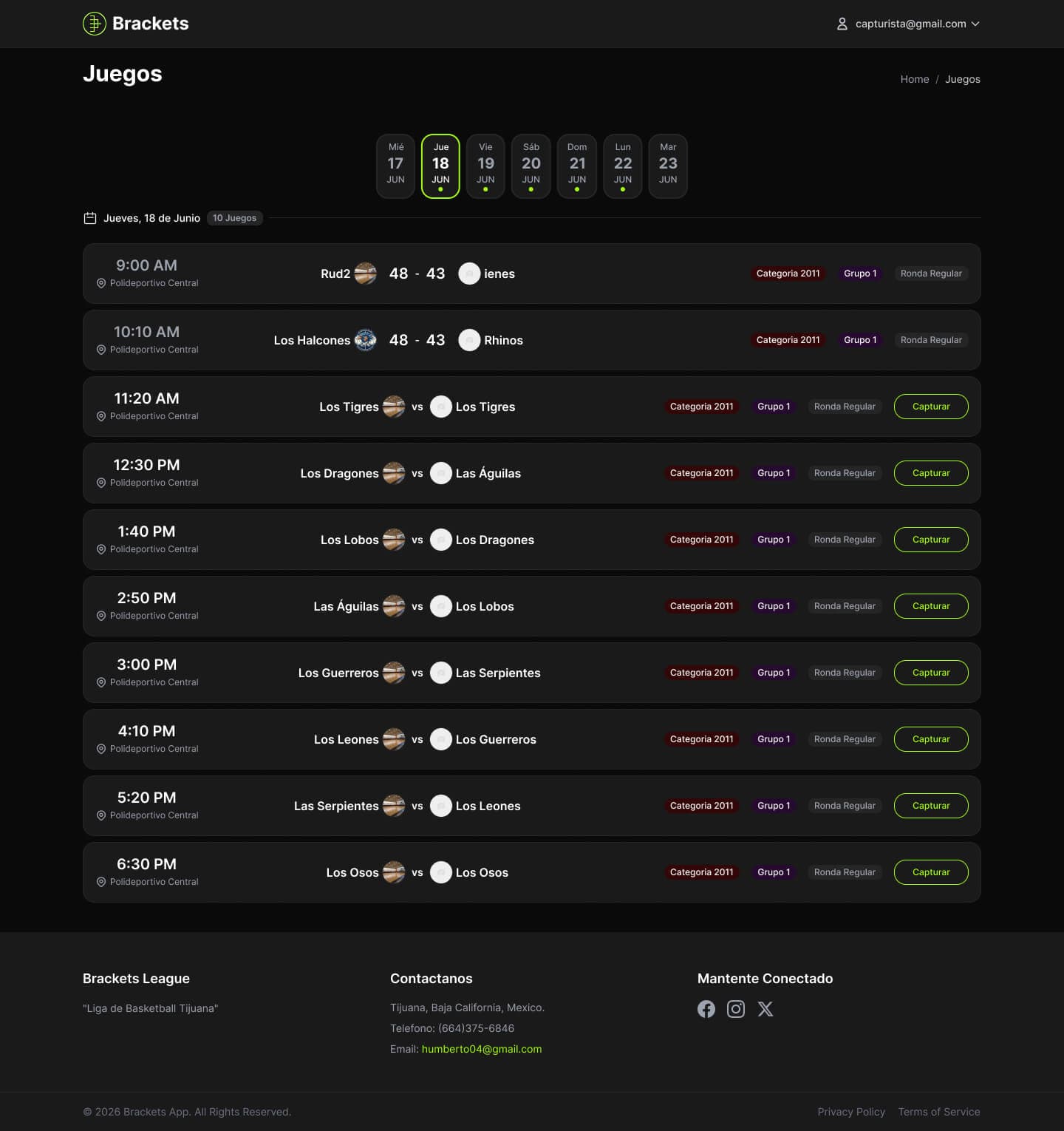
Task: Click ienes team avatar in 9:00 AM game
Action: 469,274
